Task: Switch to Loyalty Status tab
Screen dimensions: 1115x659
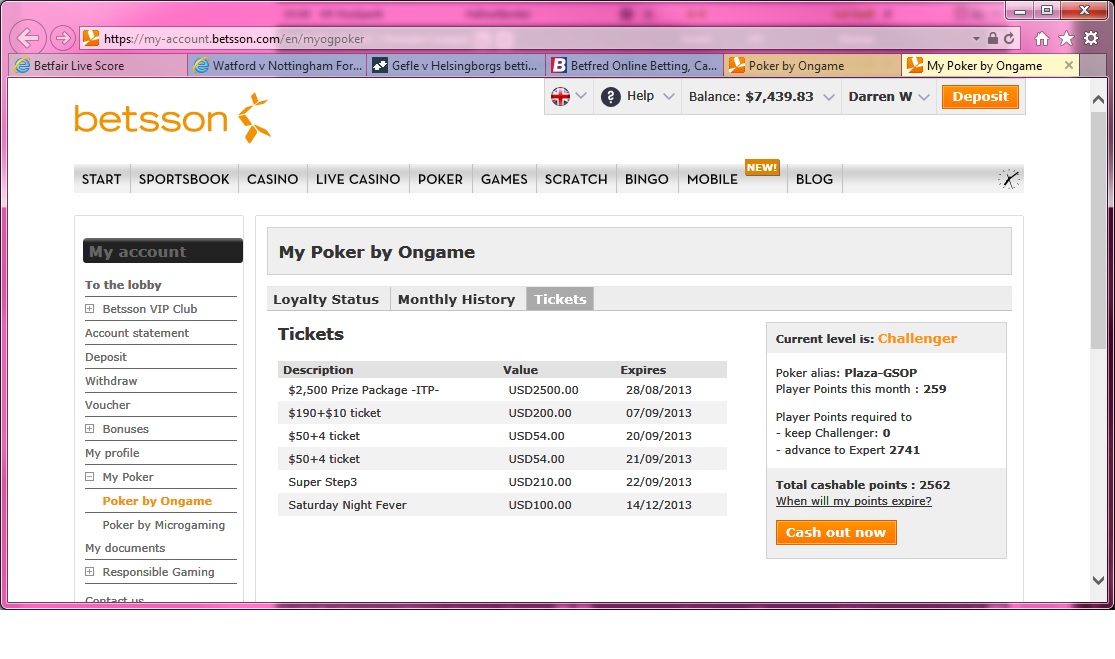Action: tap(326, 299)
